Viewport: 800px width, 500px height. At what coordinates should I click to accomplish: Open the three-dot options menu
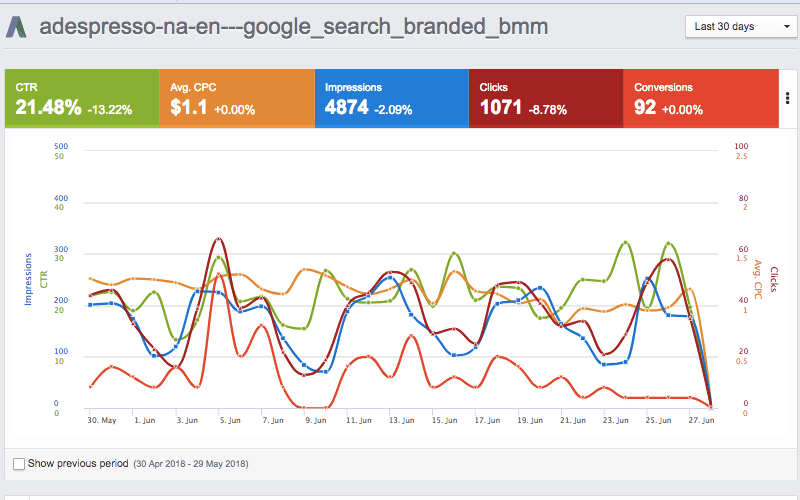[x=788, y=98]
